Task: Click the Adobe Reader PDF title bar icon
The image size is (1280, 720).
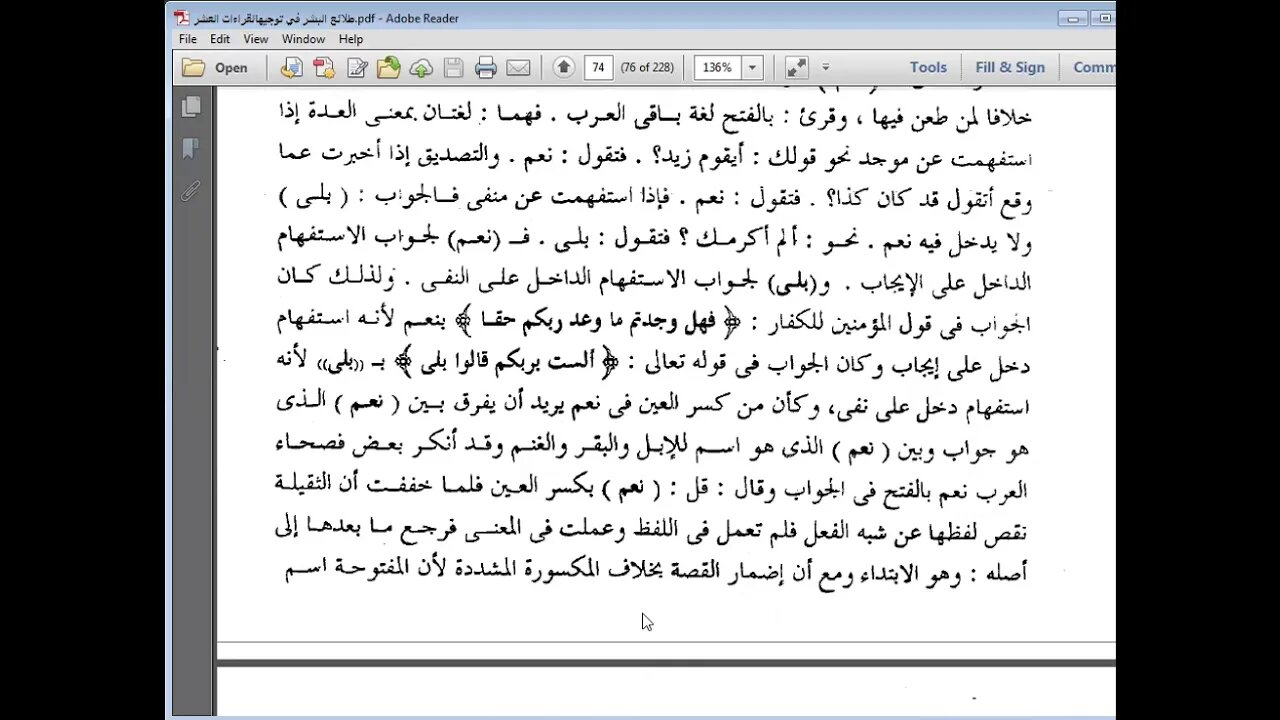Action: (180, 18)
